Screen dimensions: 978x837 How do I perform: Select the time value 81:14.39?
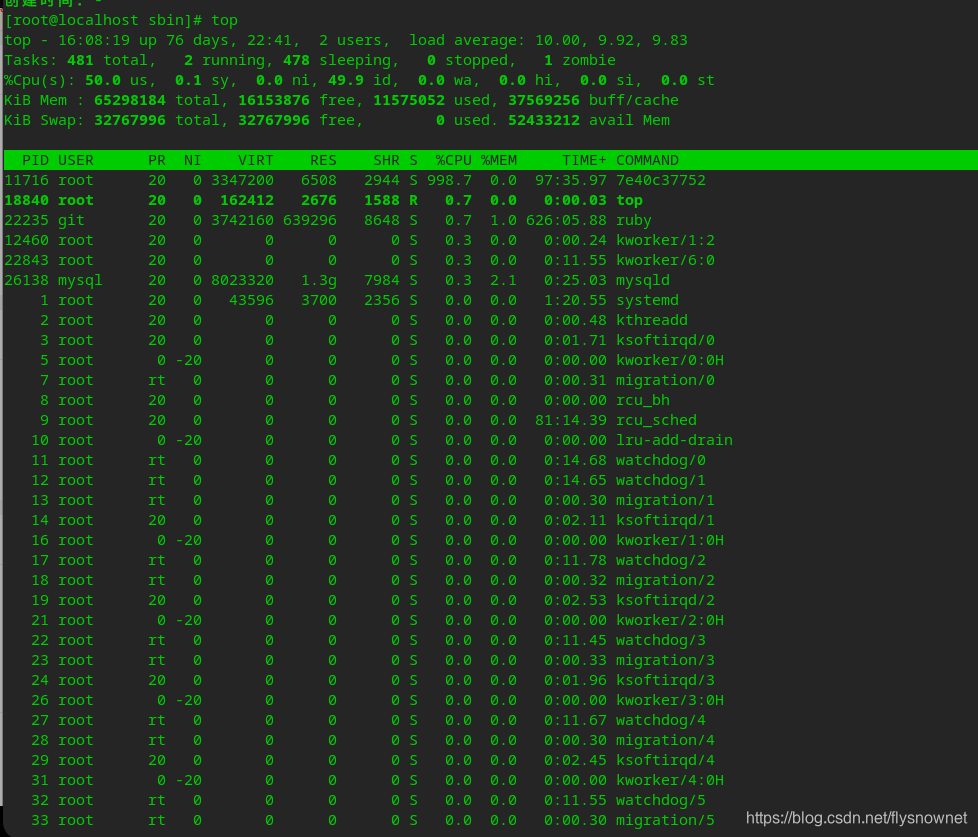click(x=571, y=420)
